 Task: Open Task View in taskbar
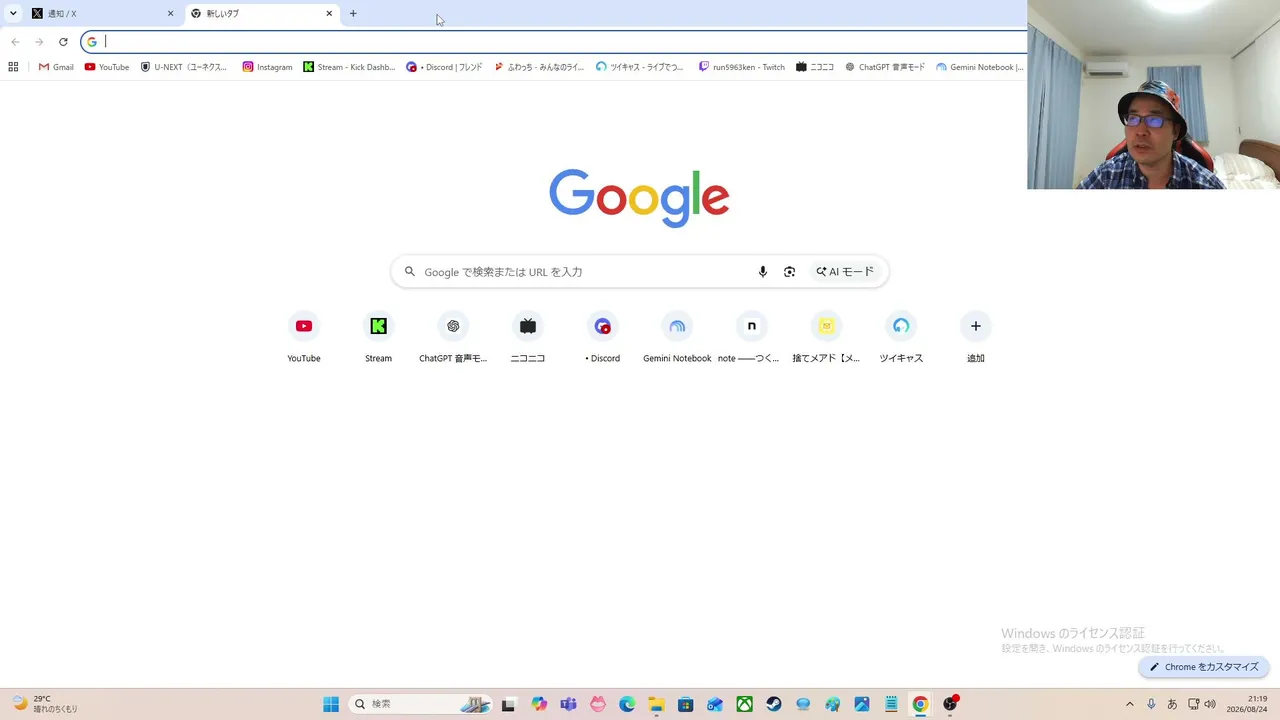pos(508,704)
